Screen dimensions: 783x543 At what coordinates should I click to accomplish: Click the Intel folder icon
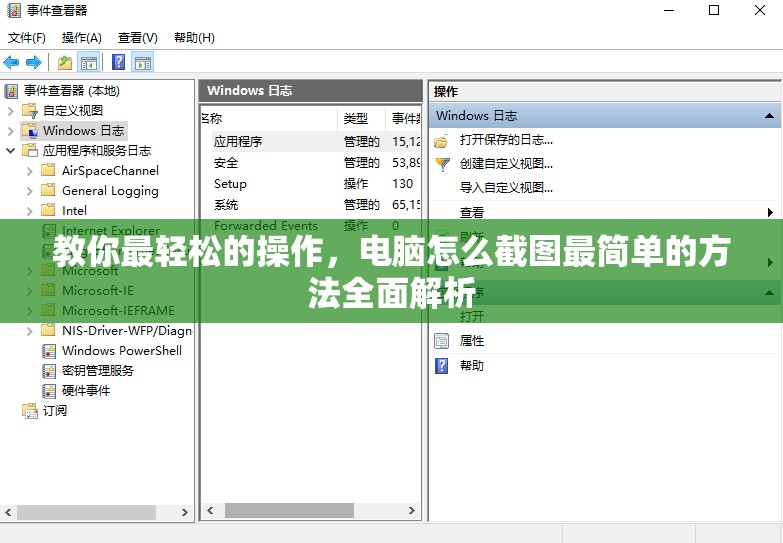pyautogui.click(x=48, y=210)
